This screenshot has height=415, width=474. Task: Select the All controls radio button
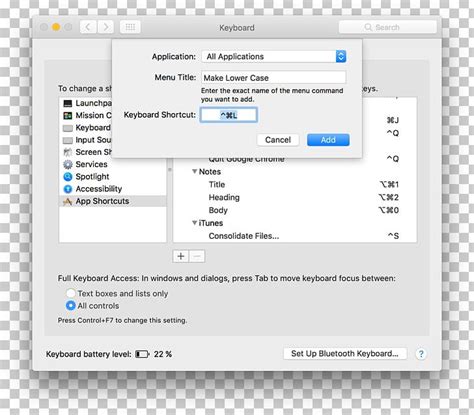click(x=71, y=306)
